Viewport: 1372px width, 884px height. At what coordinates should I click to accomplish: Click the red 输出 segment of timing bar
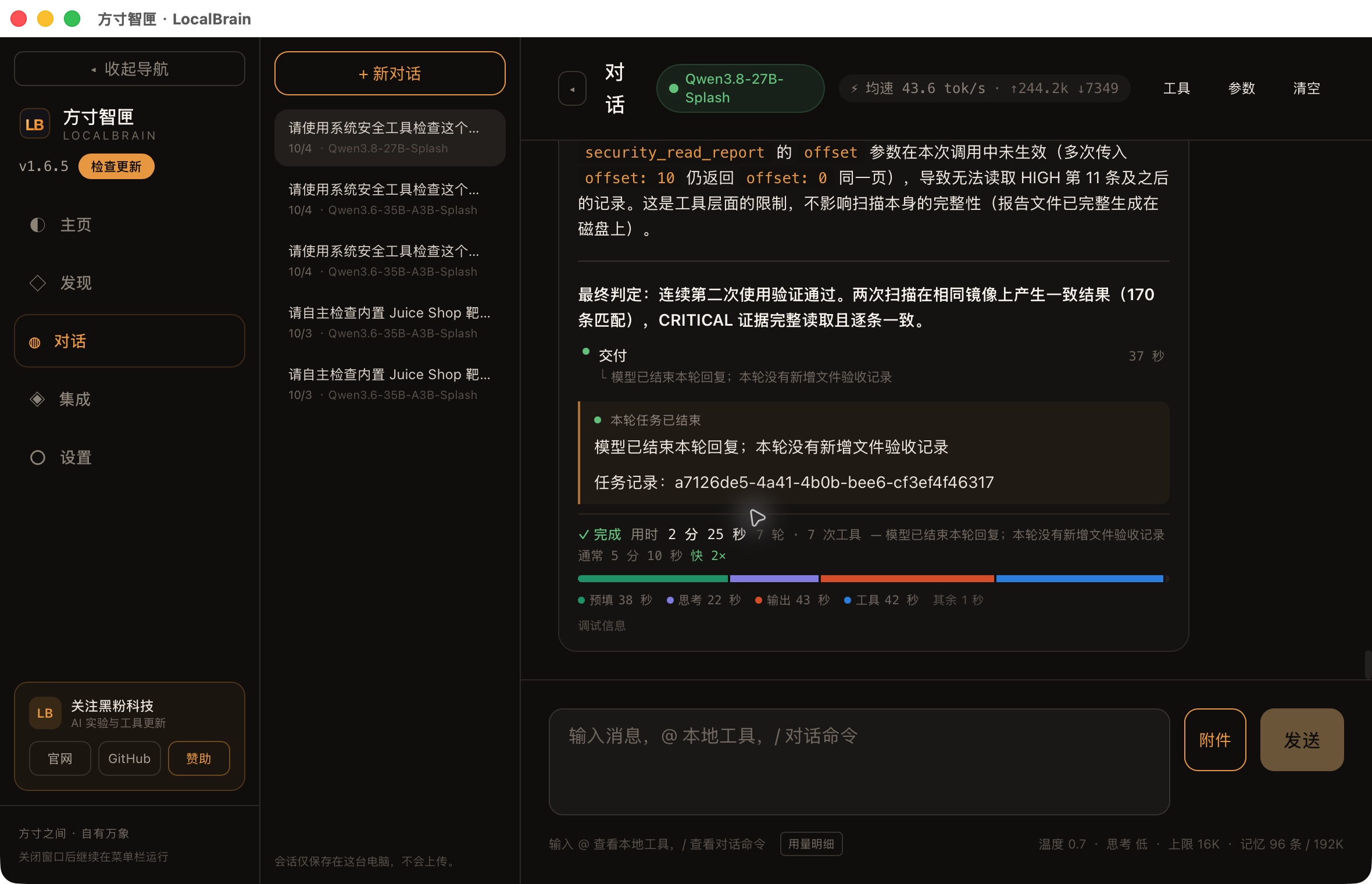tap(907, 579)
